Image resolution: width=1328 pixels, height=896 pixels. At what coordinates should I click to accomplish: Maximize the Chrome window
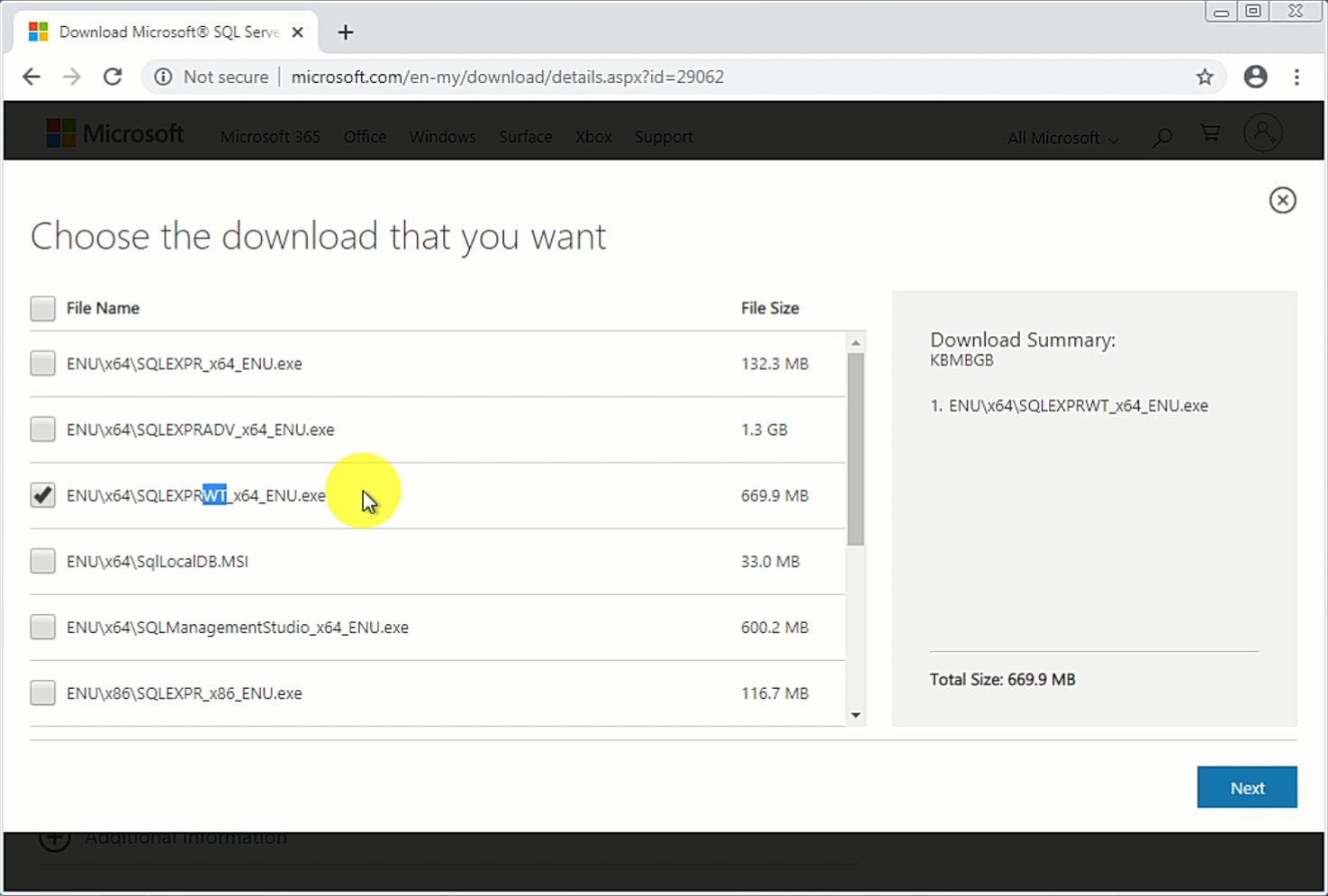tap(1252, 11)
